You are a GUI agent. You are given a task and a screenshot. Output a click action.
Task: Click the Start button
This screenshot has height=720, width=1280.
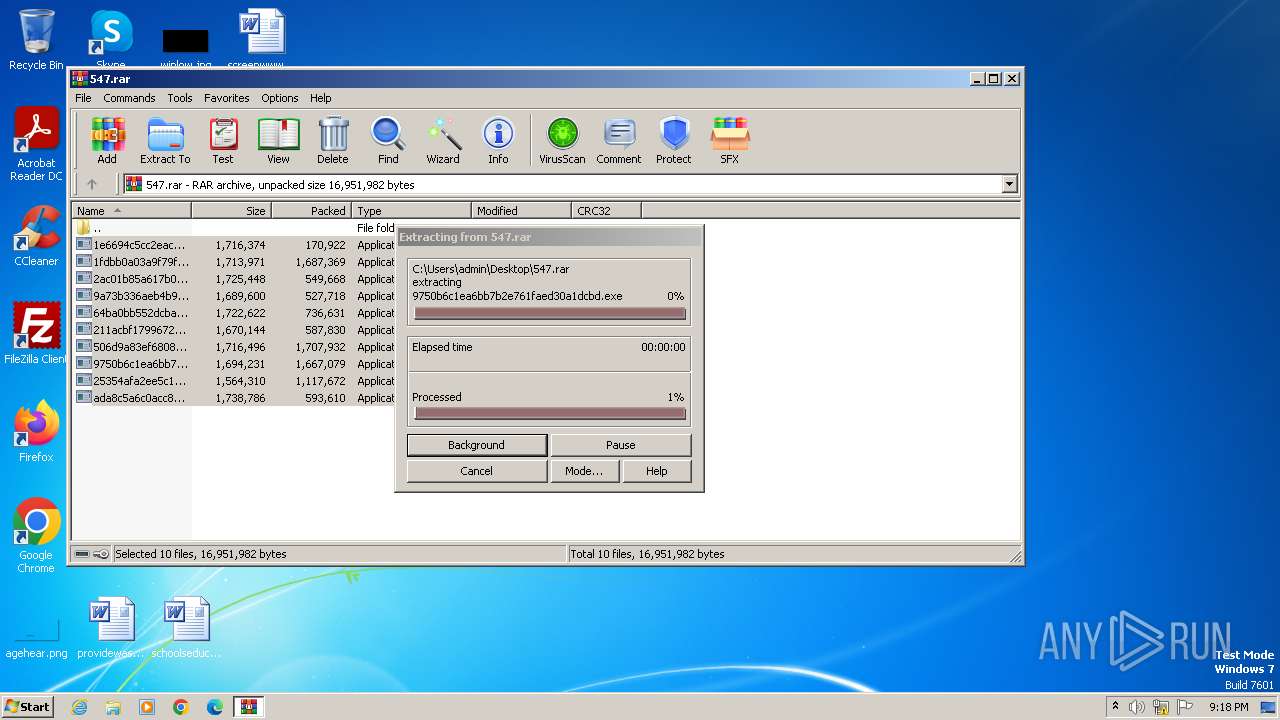(27, 707)
